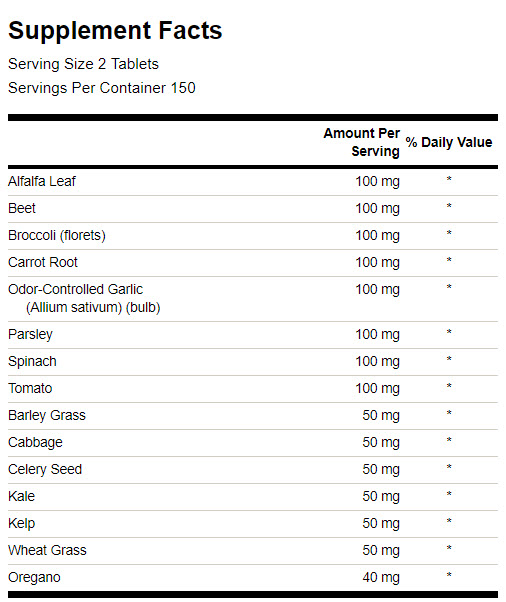
Task: Click the 40 mg amount for Oregano
Action: pos(381,577)
